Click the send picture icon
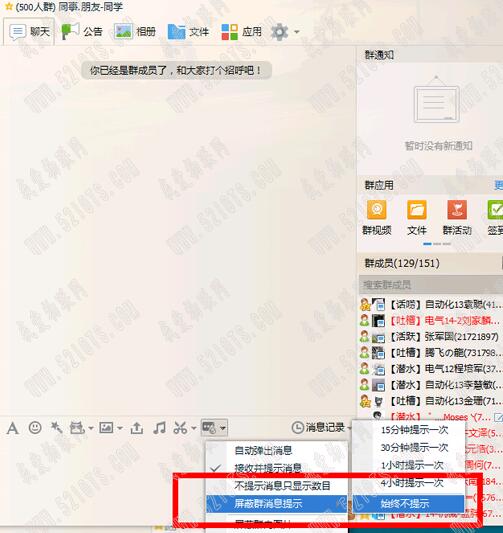This screenshot has width=503, height=533. point(106,428)
